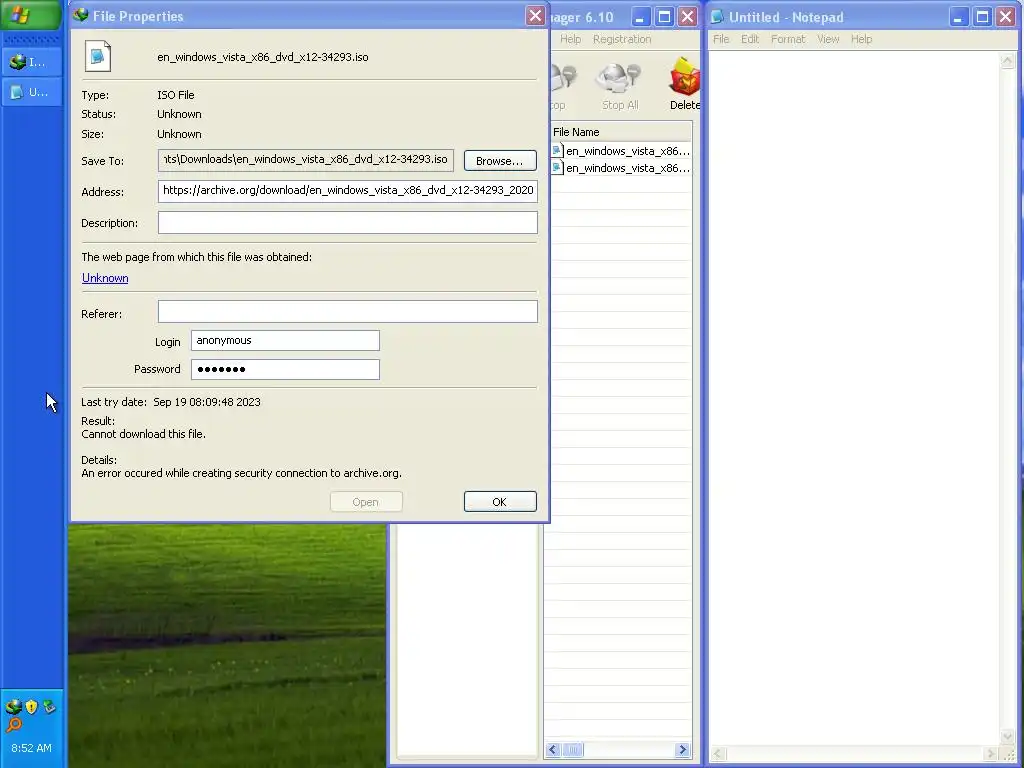Viewport: 1024px width, 768px height.
Task: Click the partially hidden Stop IDM icon
Action: (562, 87)
